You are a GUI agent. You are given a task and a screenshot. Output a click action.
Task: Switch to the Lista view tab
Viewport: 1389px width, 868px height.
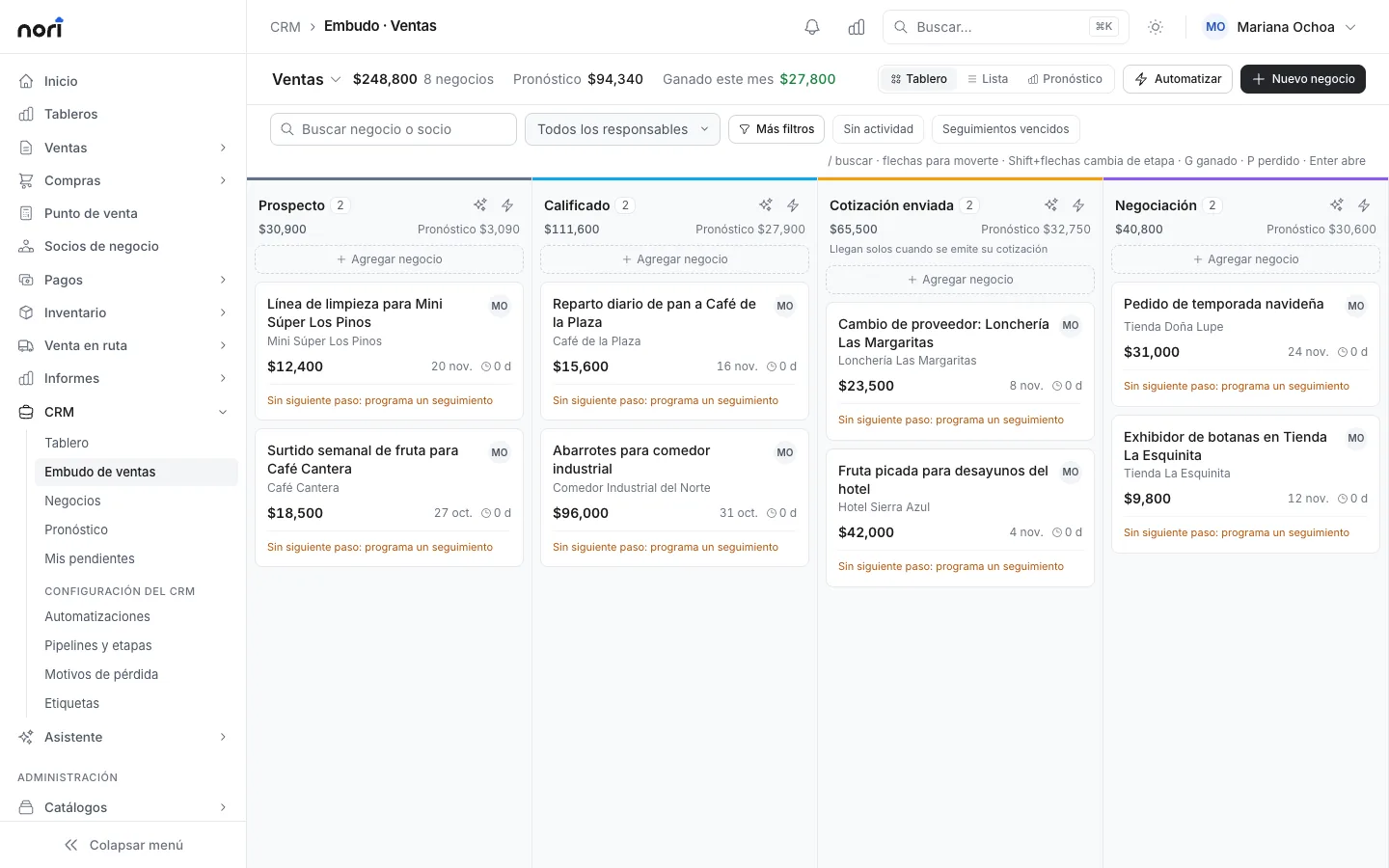pos(988,79)
